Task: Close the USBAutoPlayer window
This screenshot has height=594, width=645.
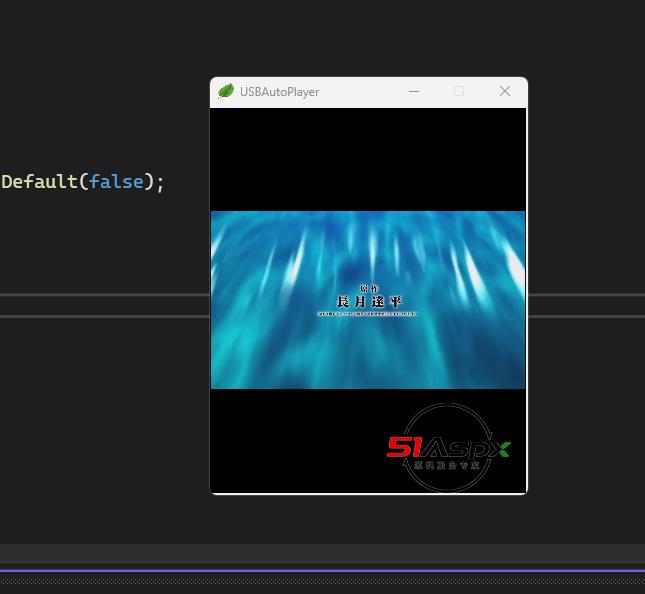Action: coord(505,91)
